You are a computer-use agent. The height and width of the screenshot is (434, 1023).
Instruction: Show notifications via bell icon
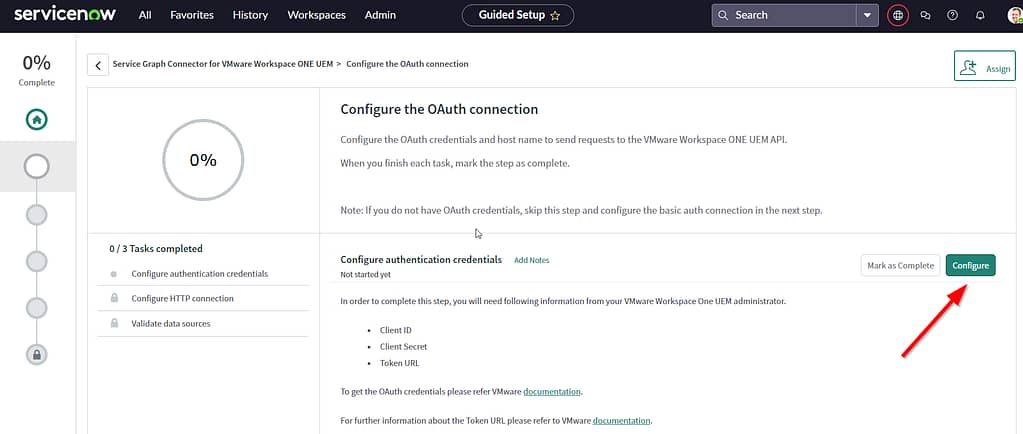pos(980,15)
